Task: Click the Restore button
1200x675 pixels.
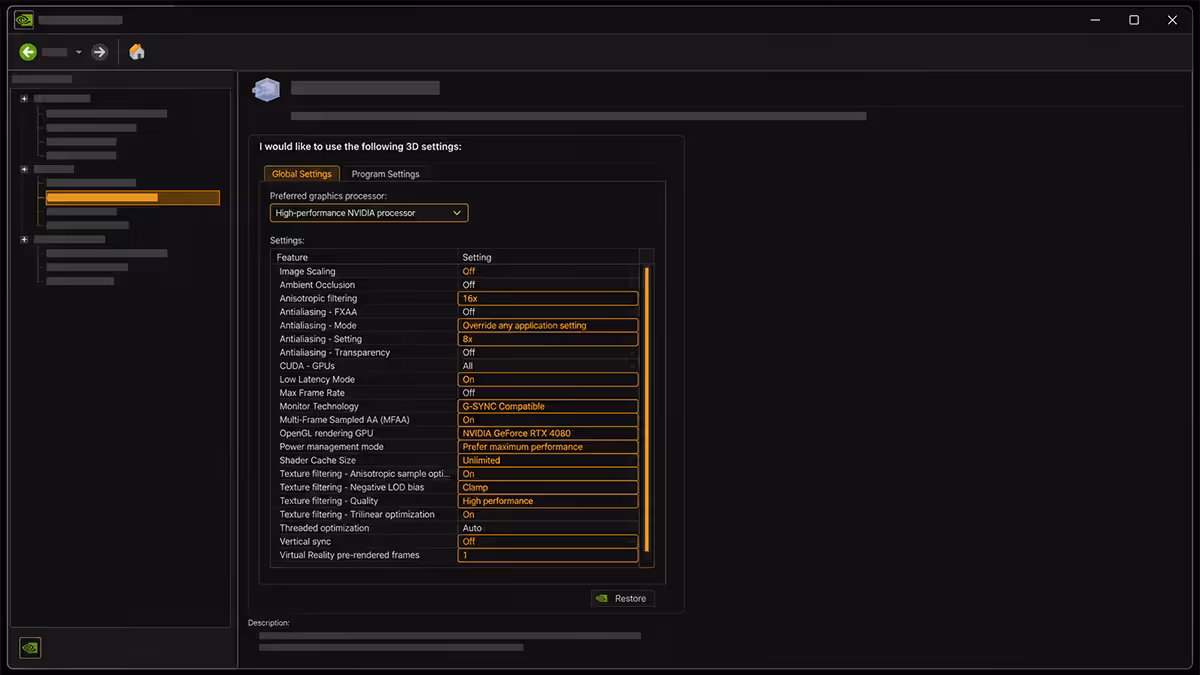Action: (x=622, y=598)
